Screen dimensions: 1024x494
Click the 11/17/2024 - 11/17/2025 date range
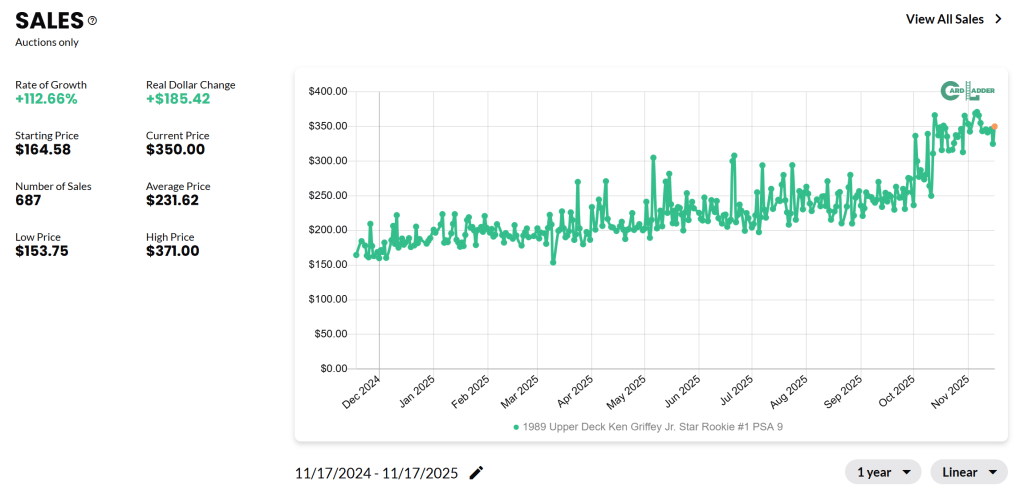pyautogui.click(x=376, y=473)
